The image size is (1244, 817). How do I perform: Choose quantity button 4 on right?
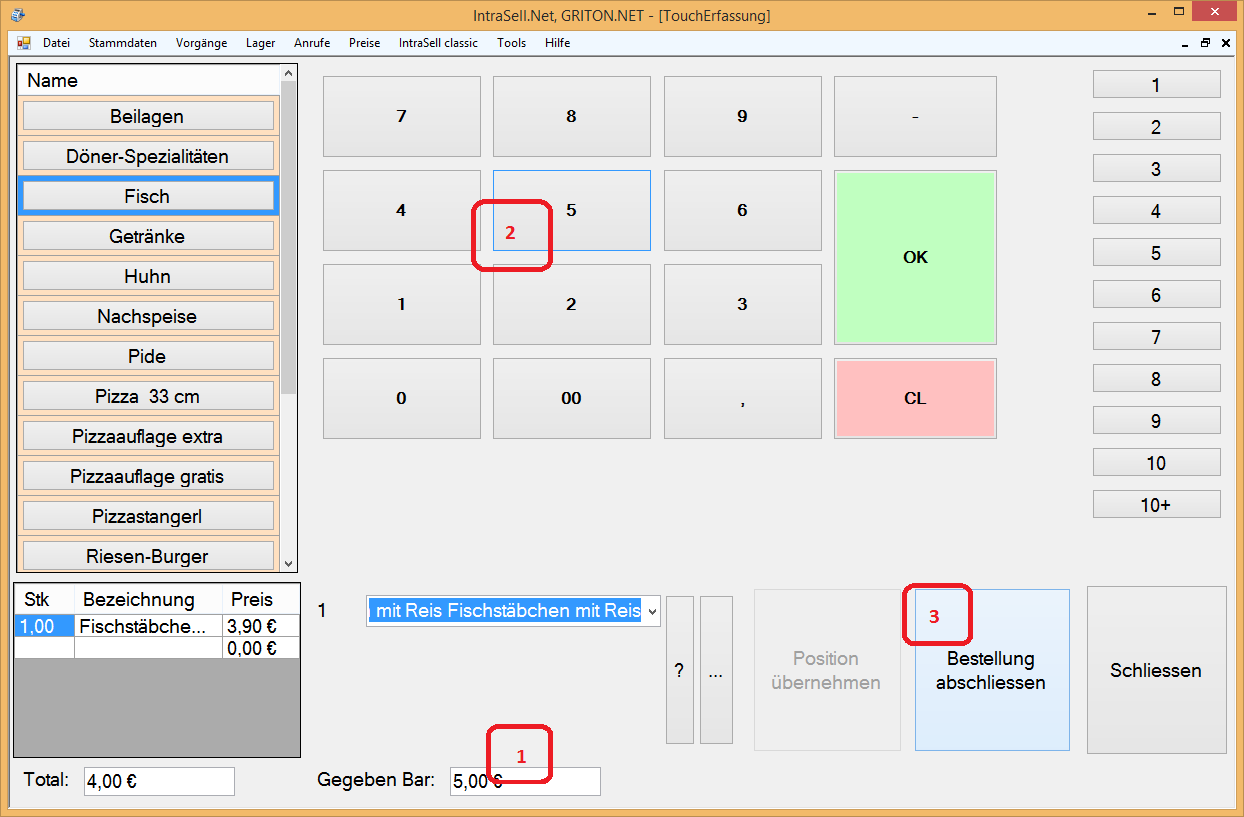1156,210
